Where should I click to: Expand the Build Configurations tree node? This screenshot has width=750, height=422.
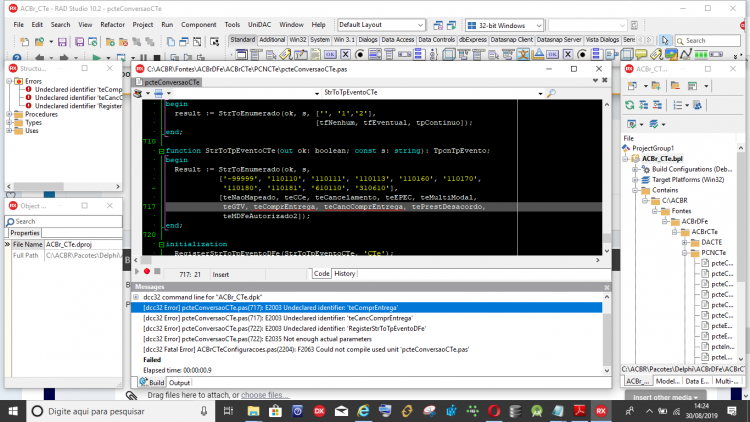pos(635,169)
